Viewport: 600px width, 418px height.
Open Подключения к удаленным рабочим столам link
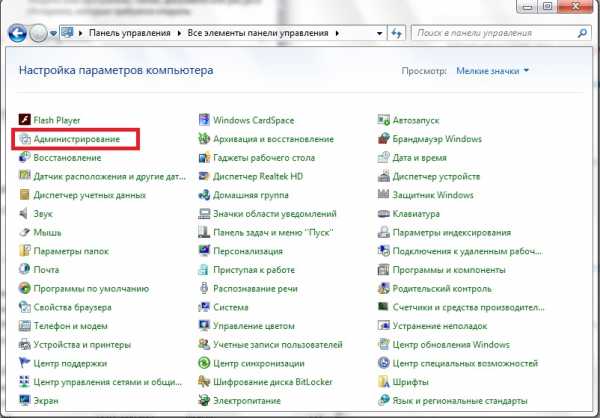(468, 251)
